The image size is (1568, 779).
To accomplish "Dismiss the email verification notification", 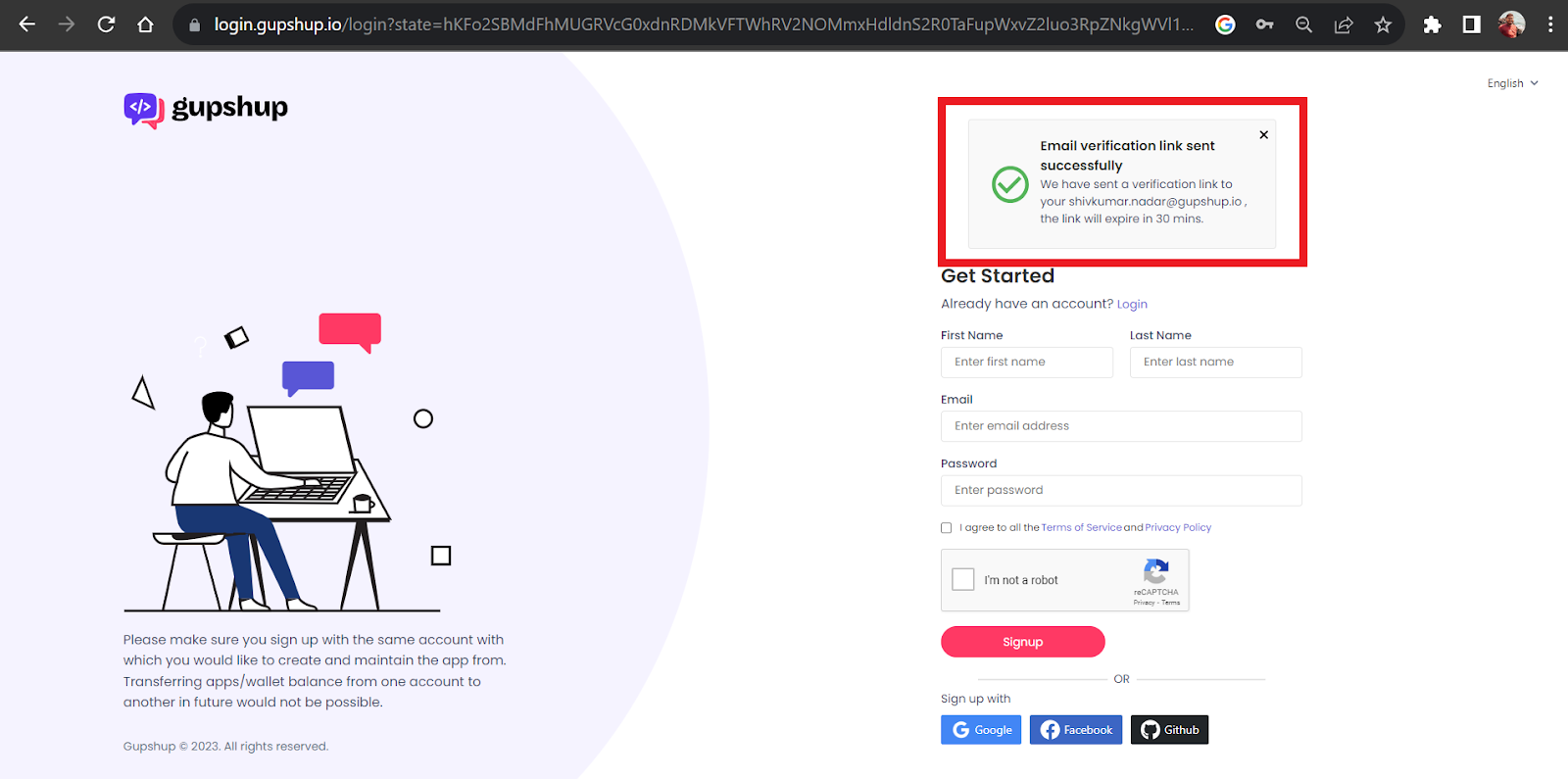I will (1264, 135).
